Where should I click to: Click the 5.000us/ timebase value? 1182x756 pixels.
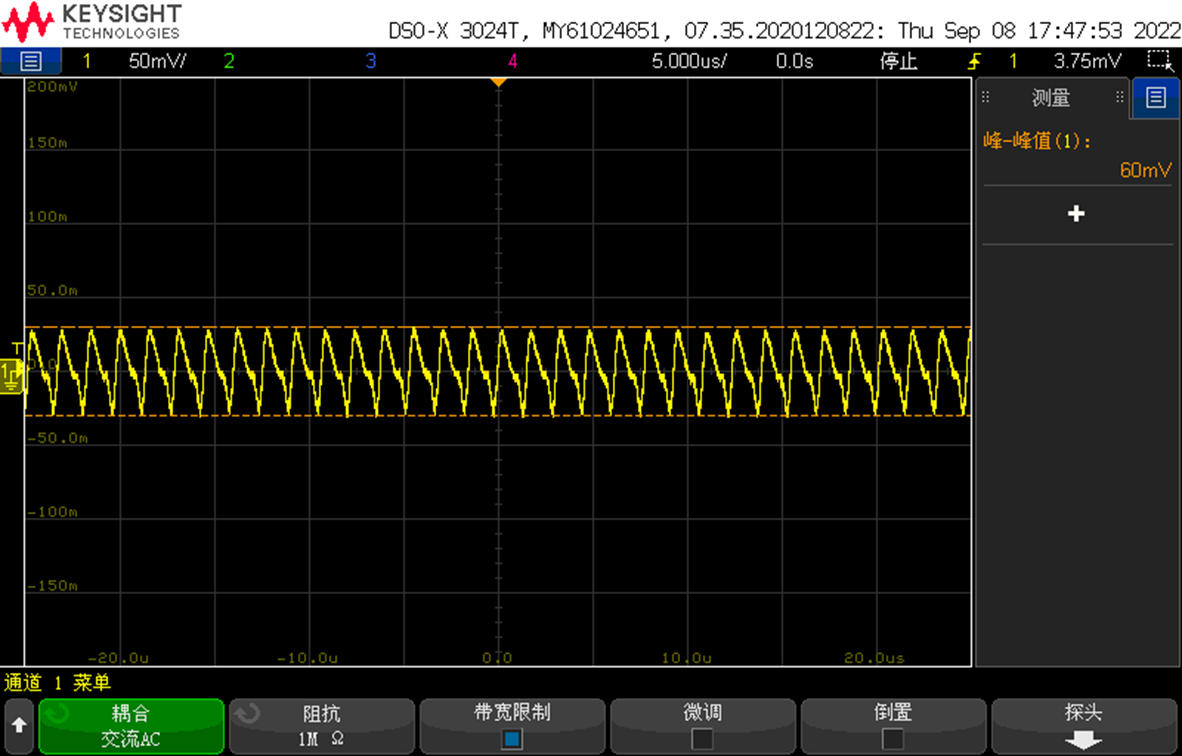[x=689, y=61]
